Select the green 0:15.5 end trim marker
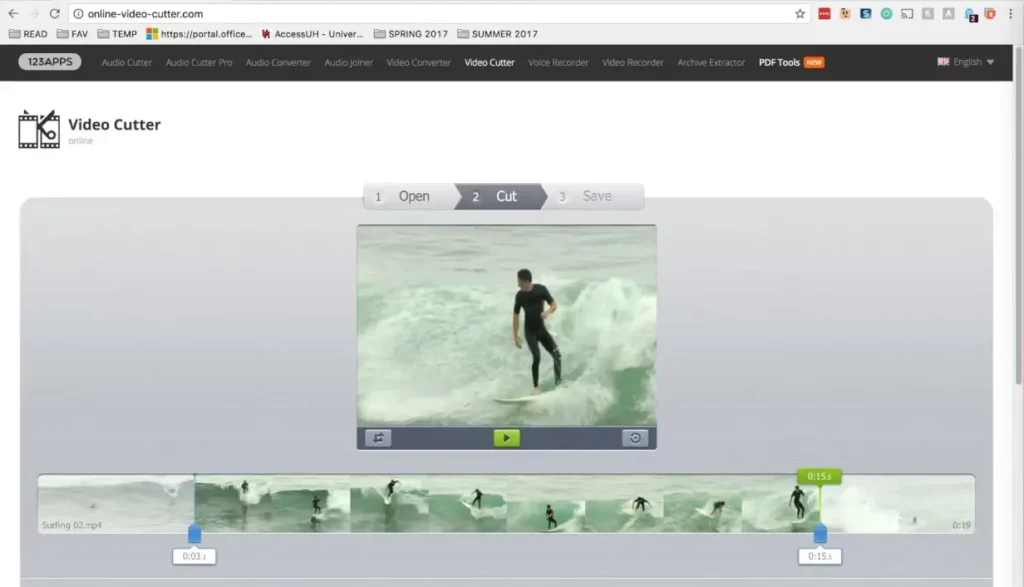 coord(819,477)
